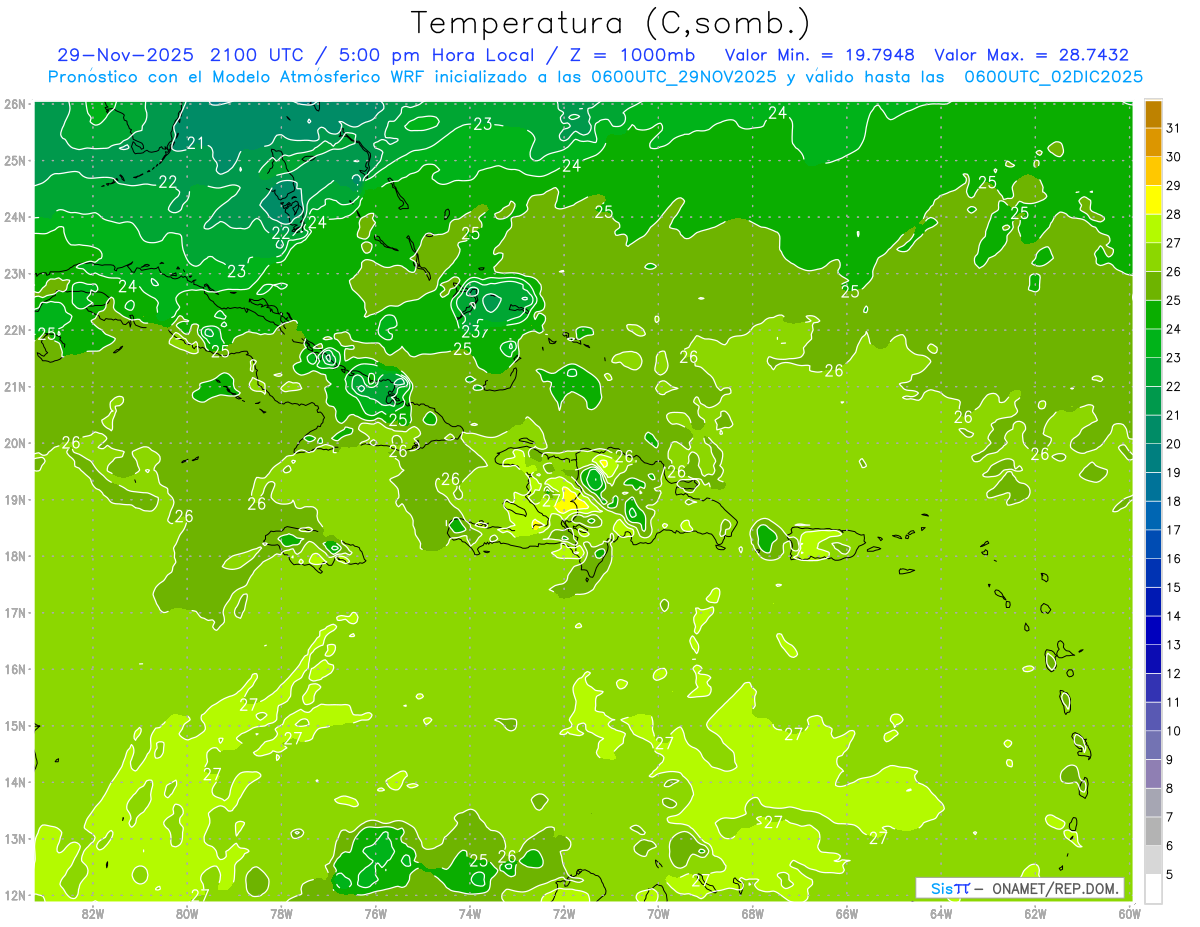The image size is (1200, 927).
Task: Click the latitude axis label '26N'
Action: 14,104
